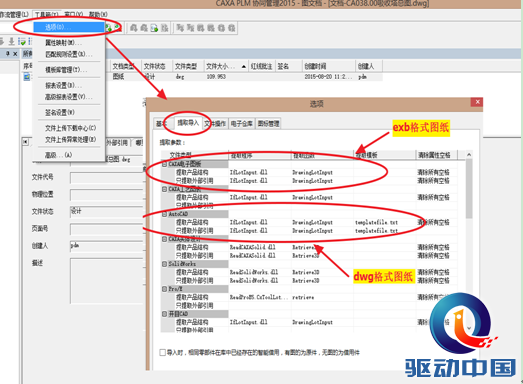Viewport: 523px width, 384px height.
Task: Click the 2015-08-20 creation time cell
Action: pos(328,77)
